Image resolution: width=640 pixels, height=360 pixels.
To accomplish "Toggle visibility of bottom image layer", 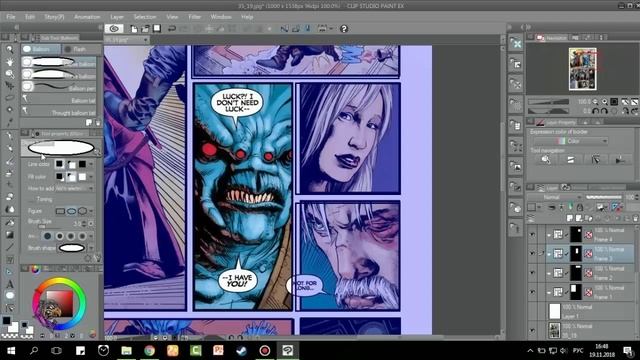I will click(532, 330).
